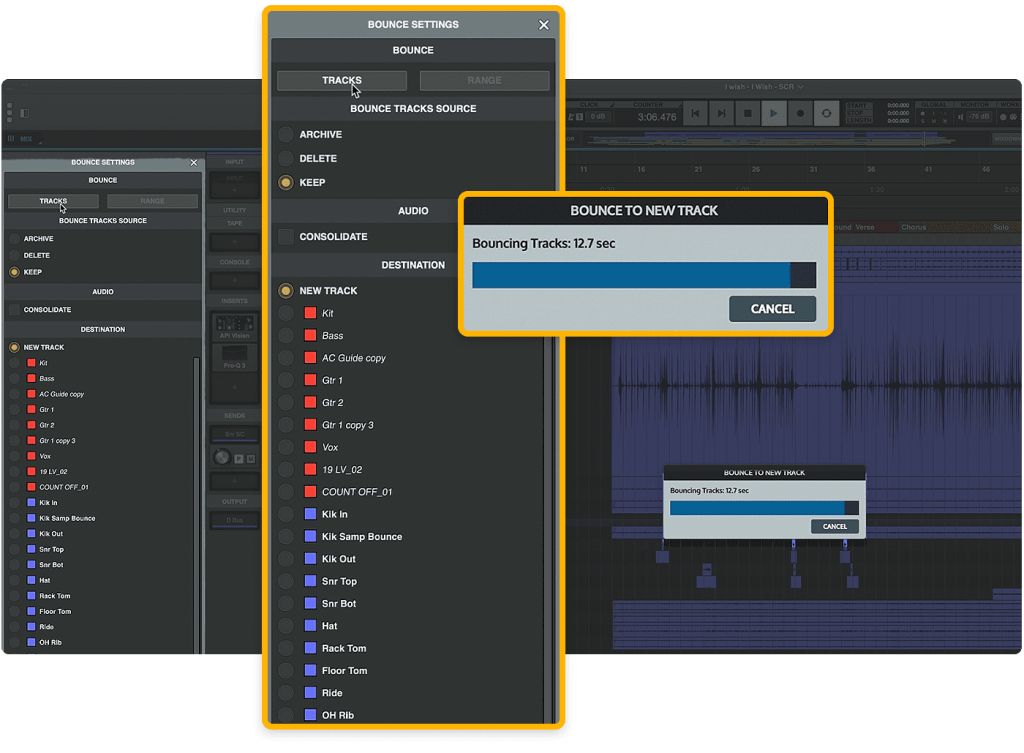Click the Record button in the transport
The height and width of the screenshot is (753, 1024).
(800, 115)
